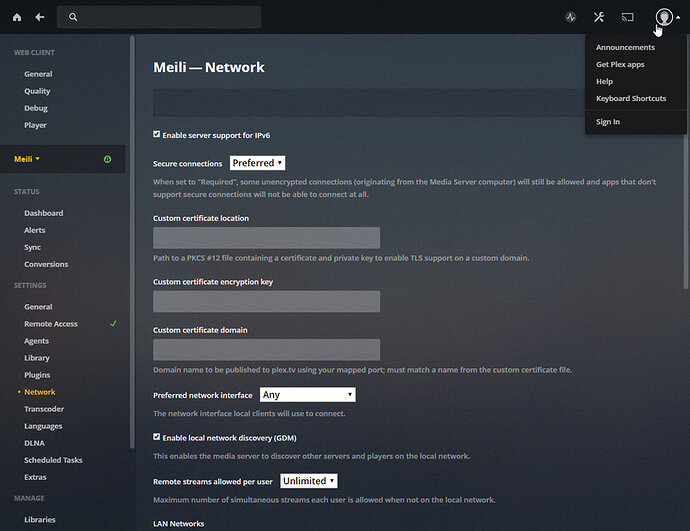Open Extras settings
The image size is (690, 531).
point(35,477)
